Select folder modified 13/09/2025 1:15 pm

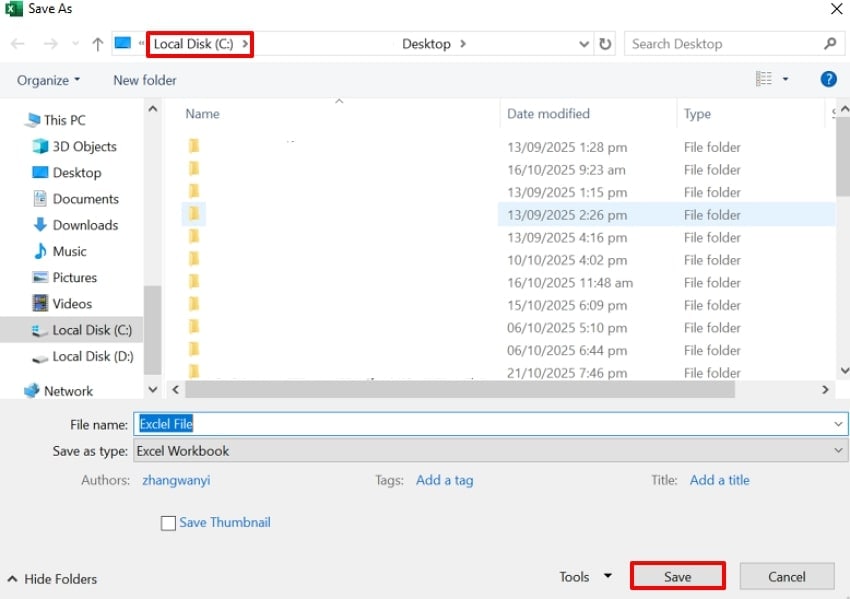click(x=508, y=192)
